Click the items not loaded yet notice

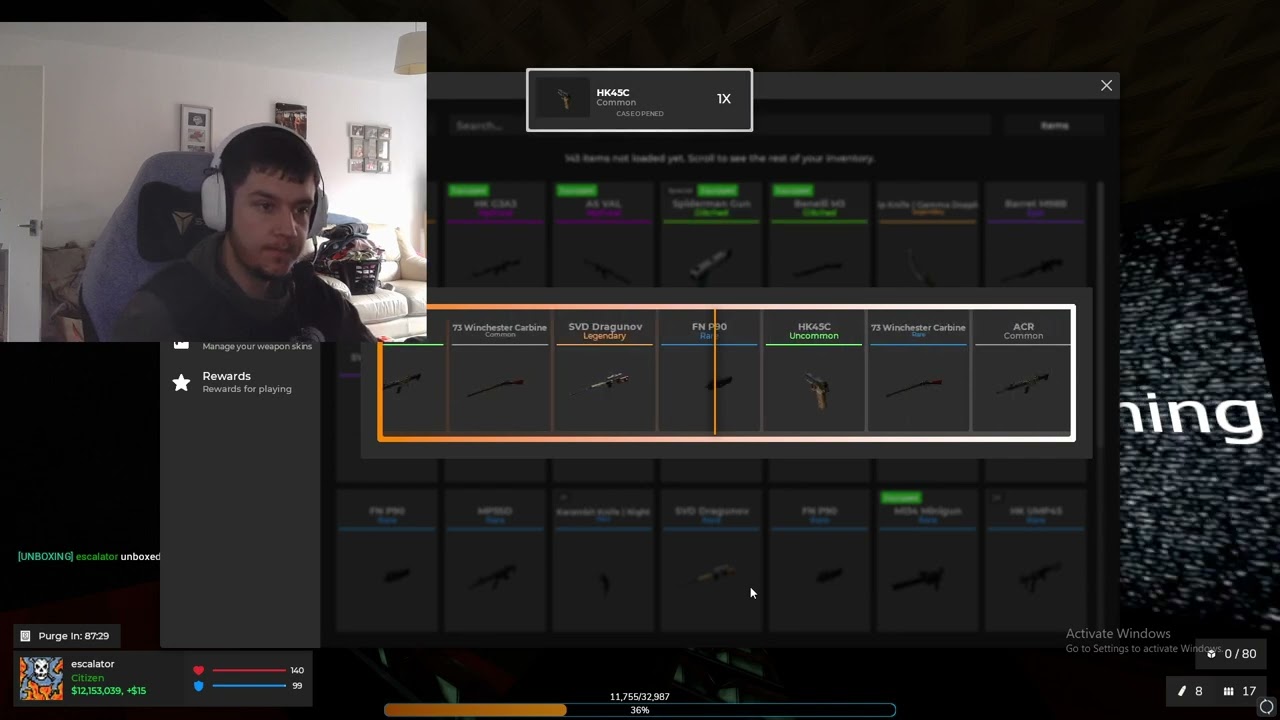(x=719, y=158)
